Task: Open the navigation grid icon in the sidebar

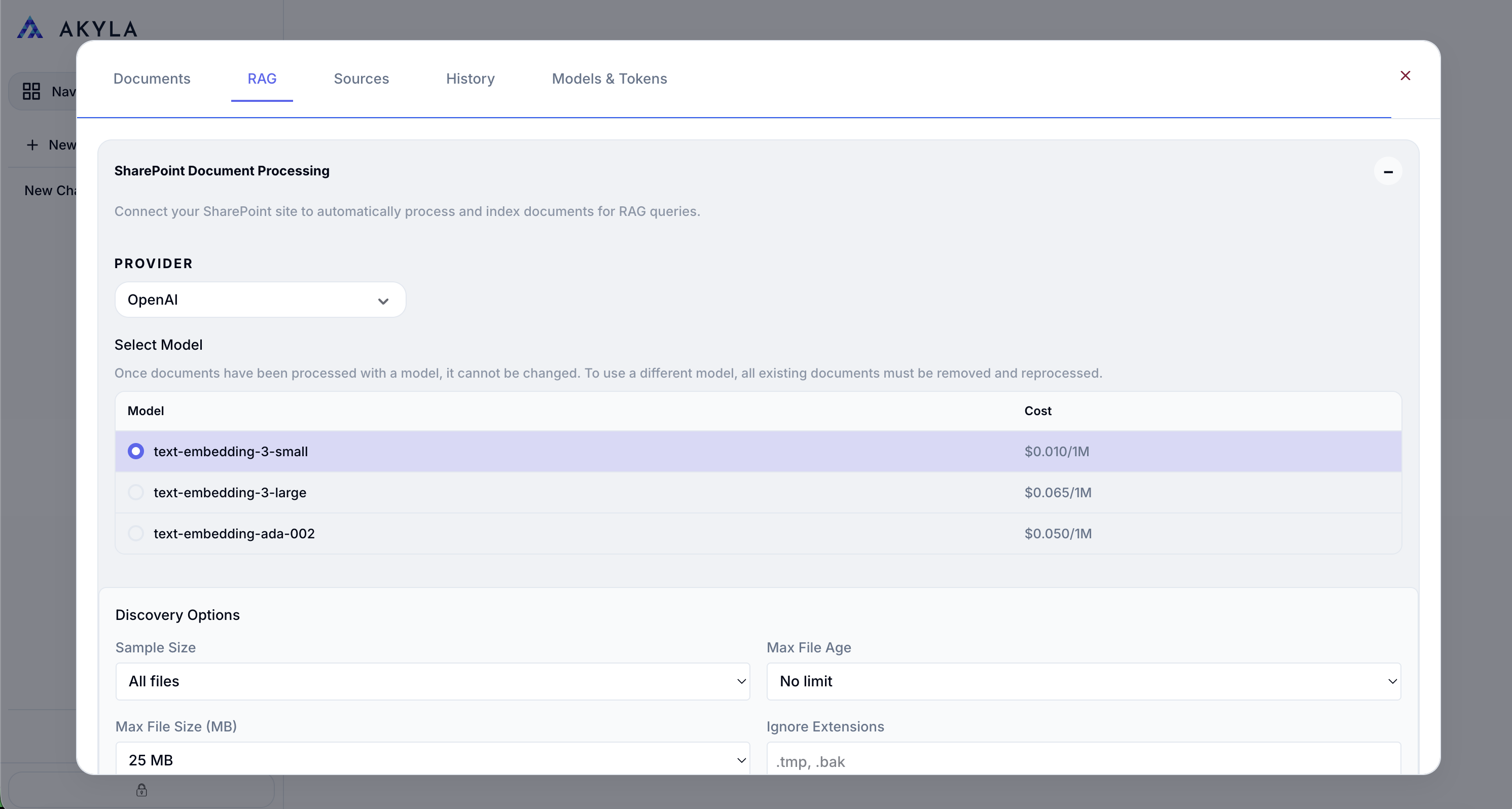Action: [x=31, y=91]
